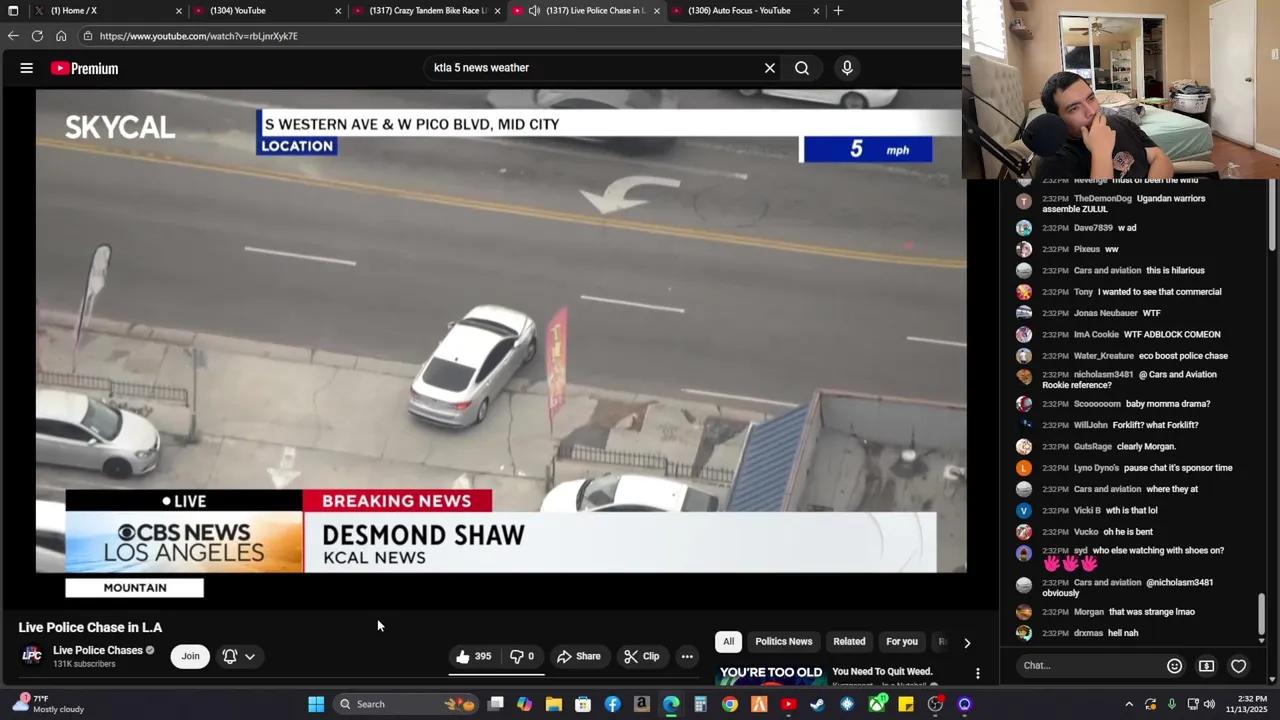Open notification bell dropdown
The image size is (1280, 720).
pos(239,656)
